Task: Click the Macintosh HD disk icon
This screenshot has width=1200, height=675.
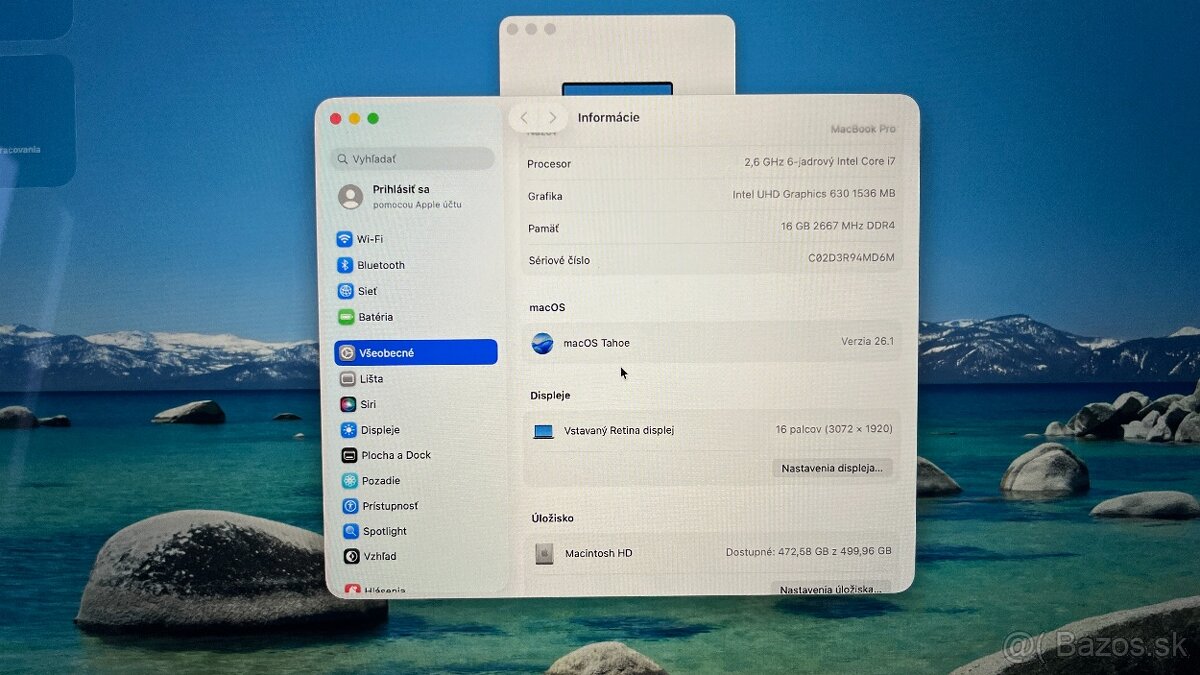Action: 544,553
